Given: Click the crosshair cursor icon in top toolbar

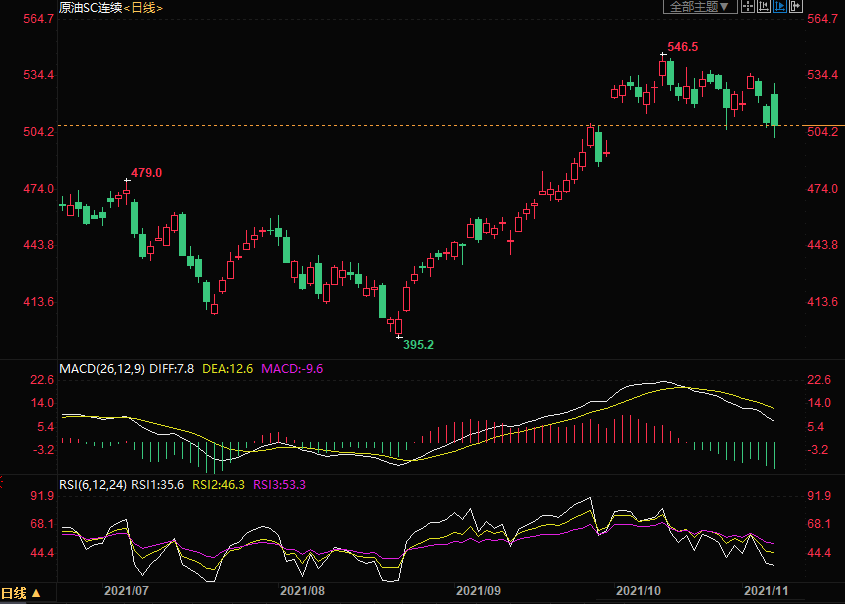Looking at the screenshot, I should point(749,7).
